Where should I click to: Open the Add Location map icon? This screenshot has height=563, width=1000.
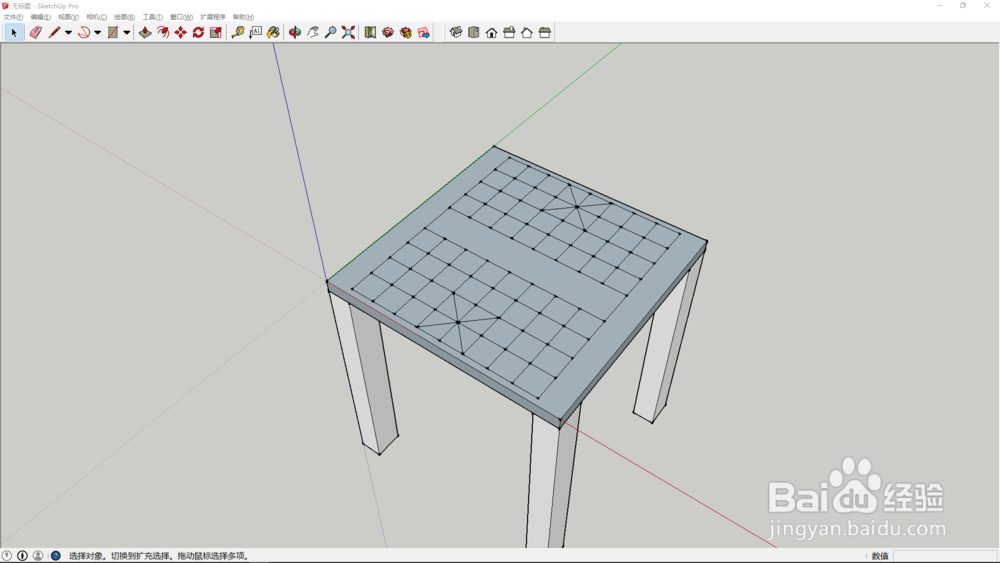click(x=370, y=33)
